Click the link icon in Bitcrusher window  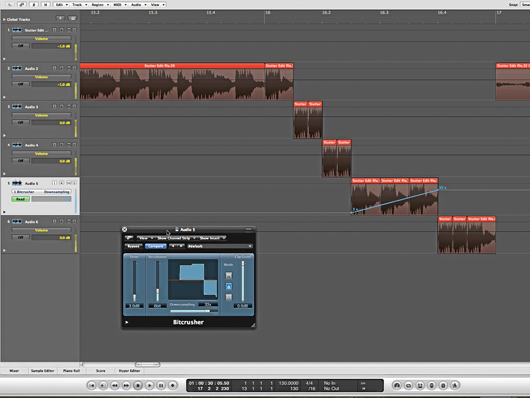tap(129, 238)
